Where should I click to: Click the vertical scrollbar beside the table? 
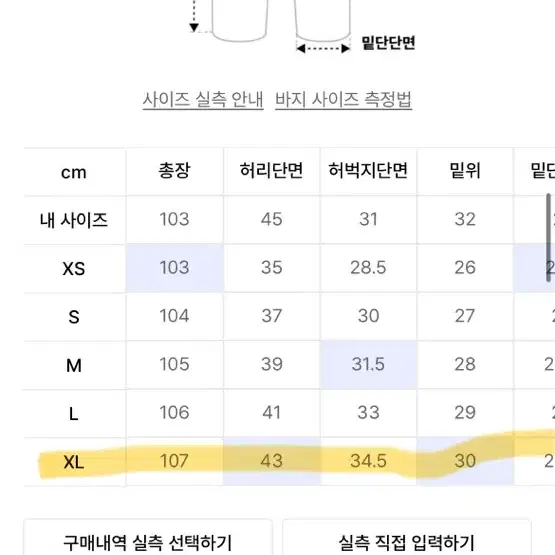pos(548,238)
